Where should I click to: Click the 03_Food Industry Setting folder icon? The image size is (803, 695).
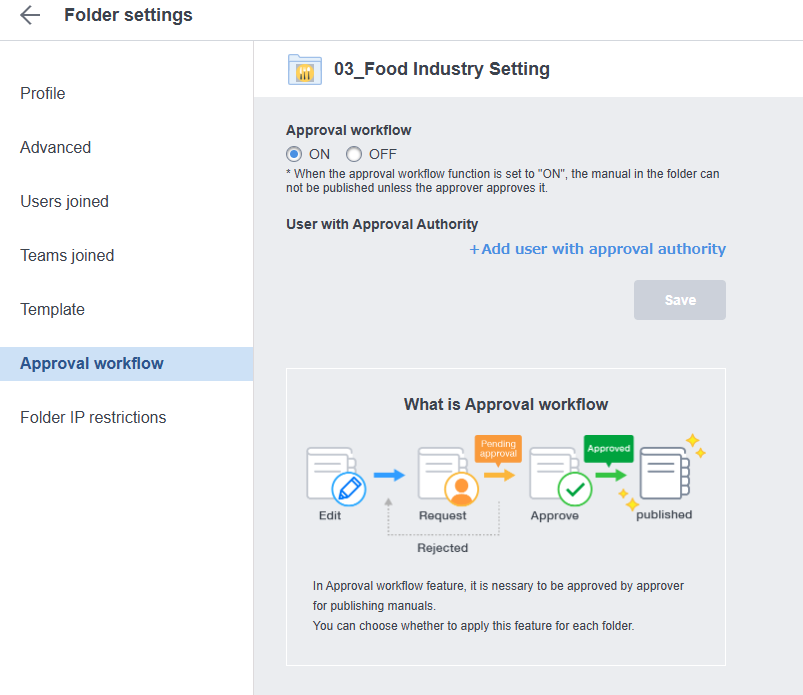304,70
